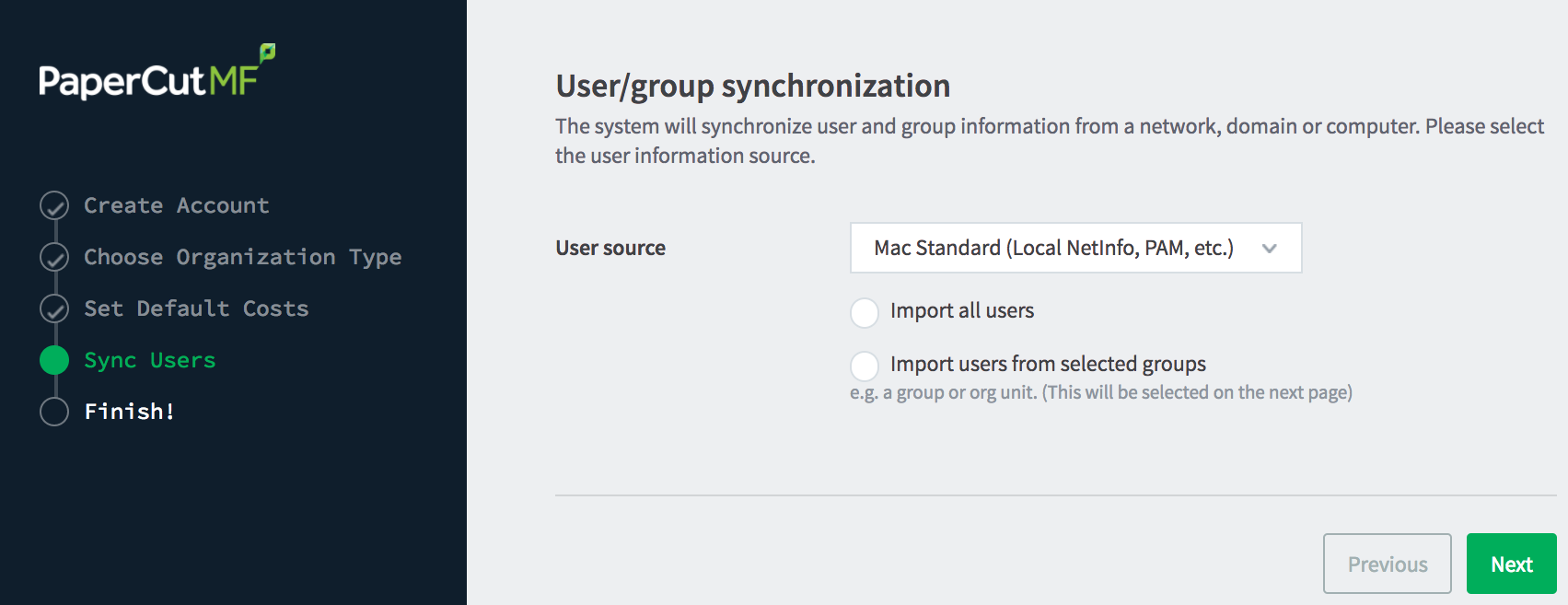1568x605 pixels.
Task: Go to Choose Organization Type step
Action: point(243,258)
